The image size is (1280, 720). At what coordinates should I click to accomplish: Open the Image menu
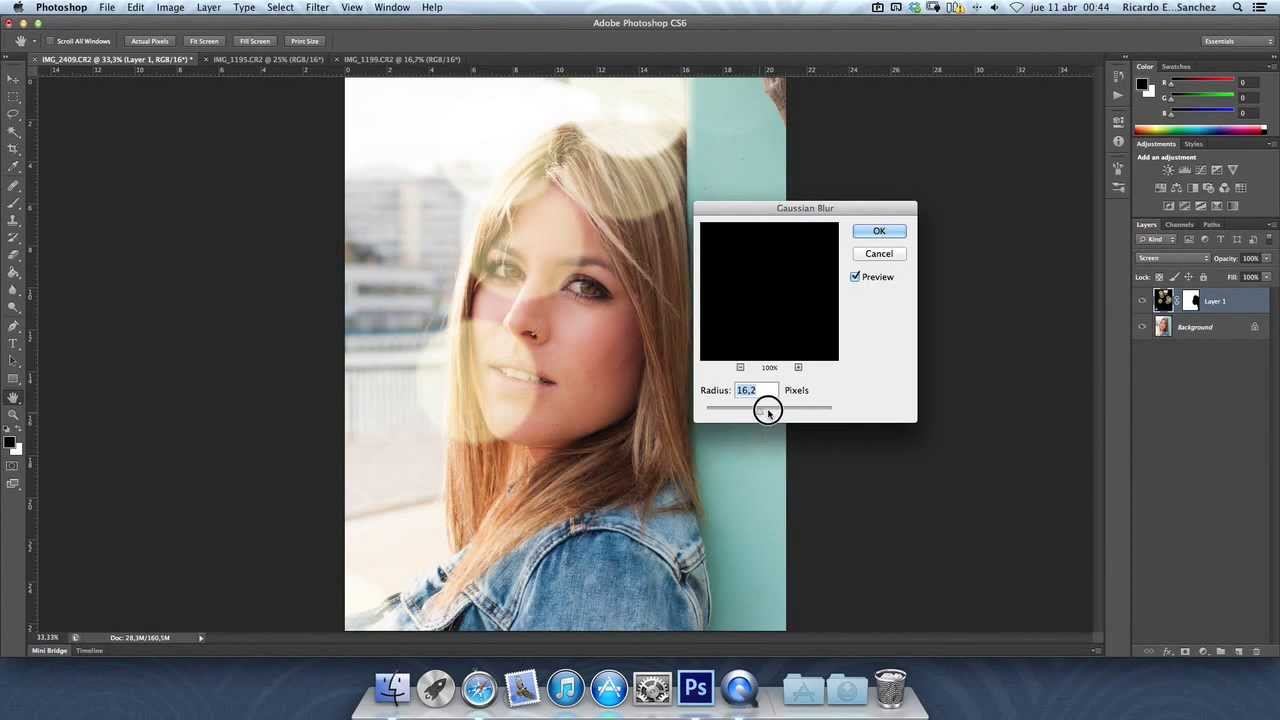[170, 7]
